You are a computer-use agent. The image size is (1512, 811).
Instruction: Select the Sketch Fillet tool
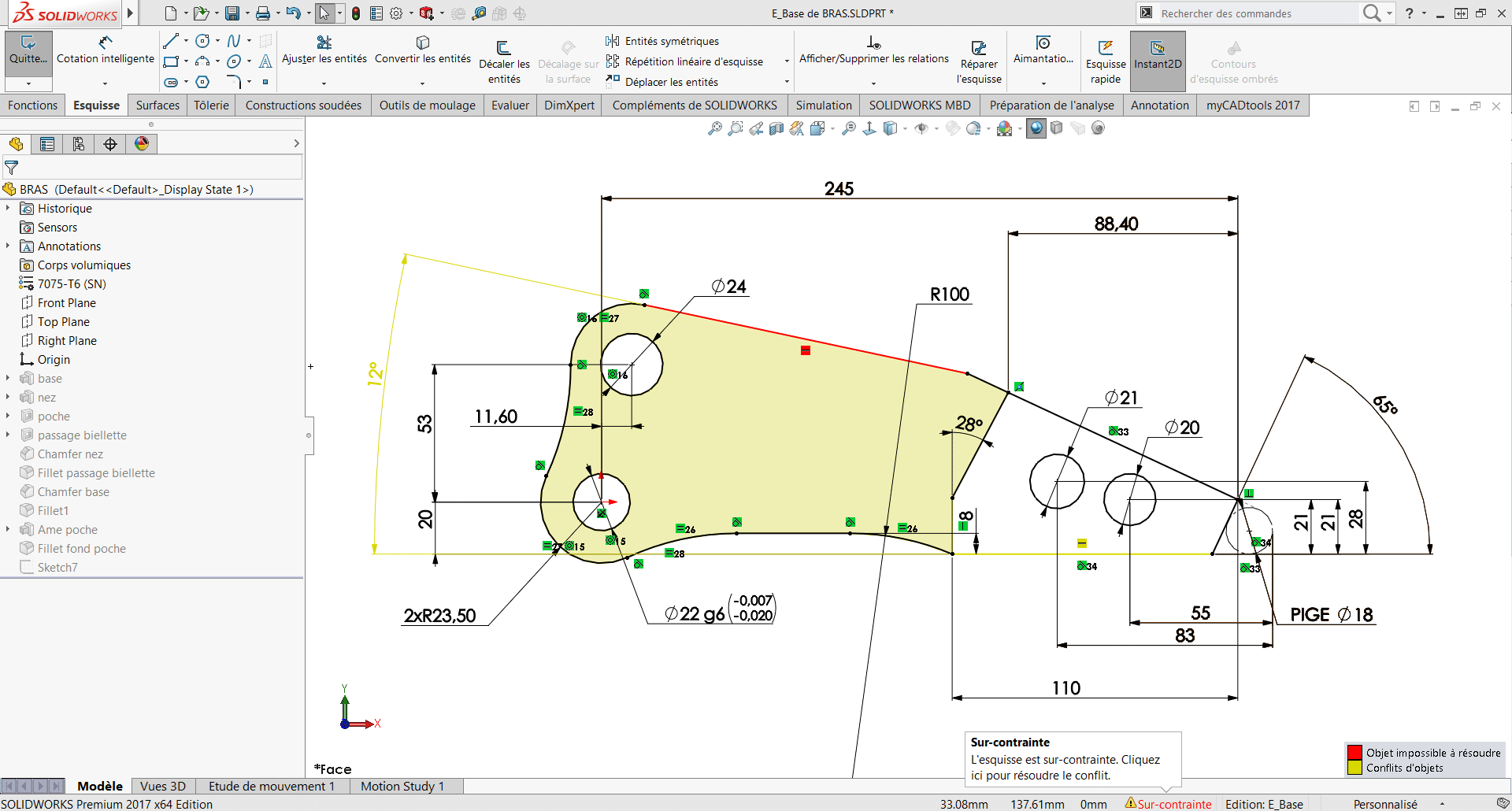tap(234, 82)
